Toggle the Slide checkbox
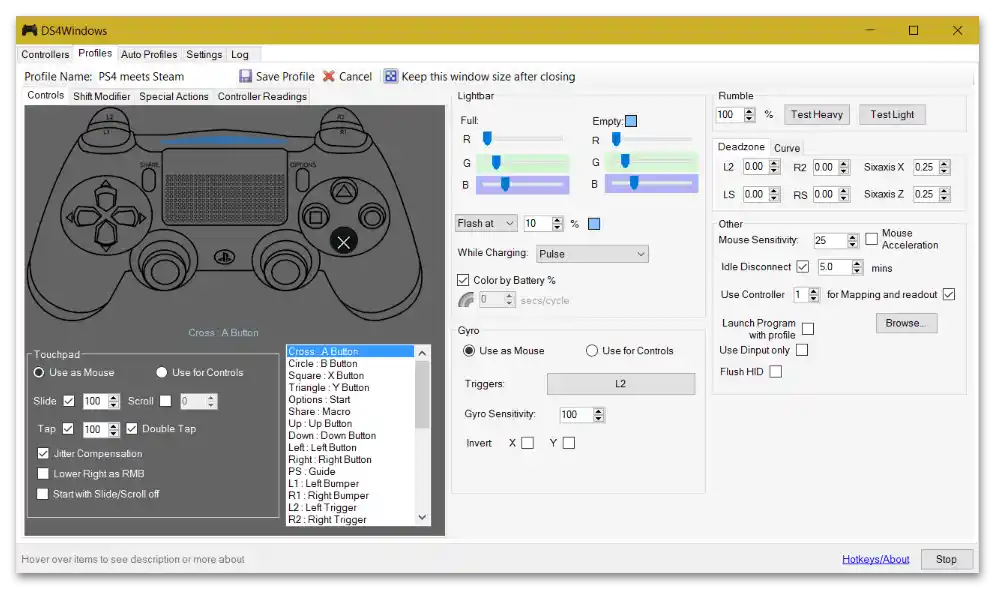995x589 pixels. point(69,401)
